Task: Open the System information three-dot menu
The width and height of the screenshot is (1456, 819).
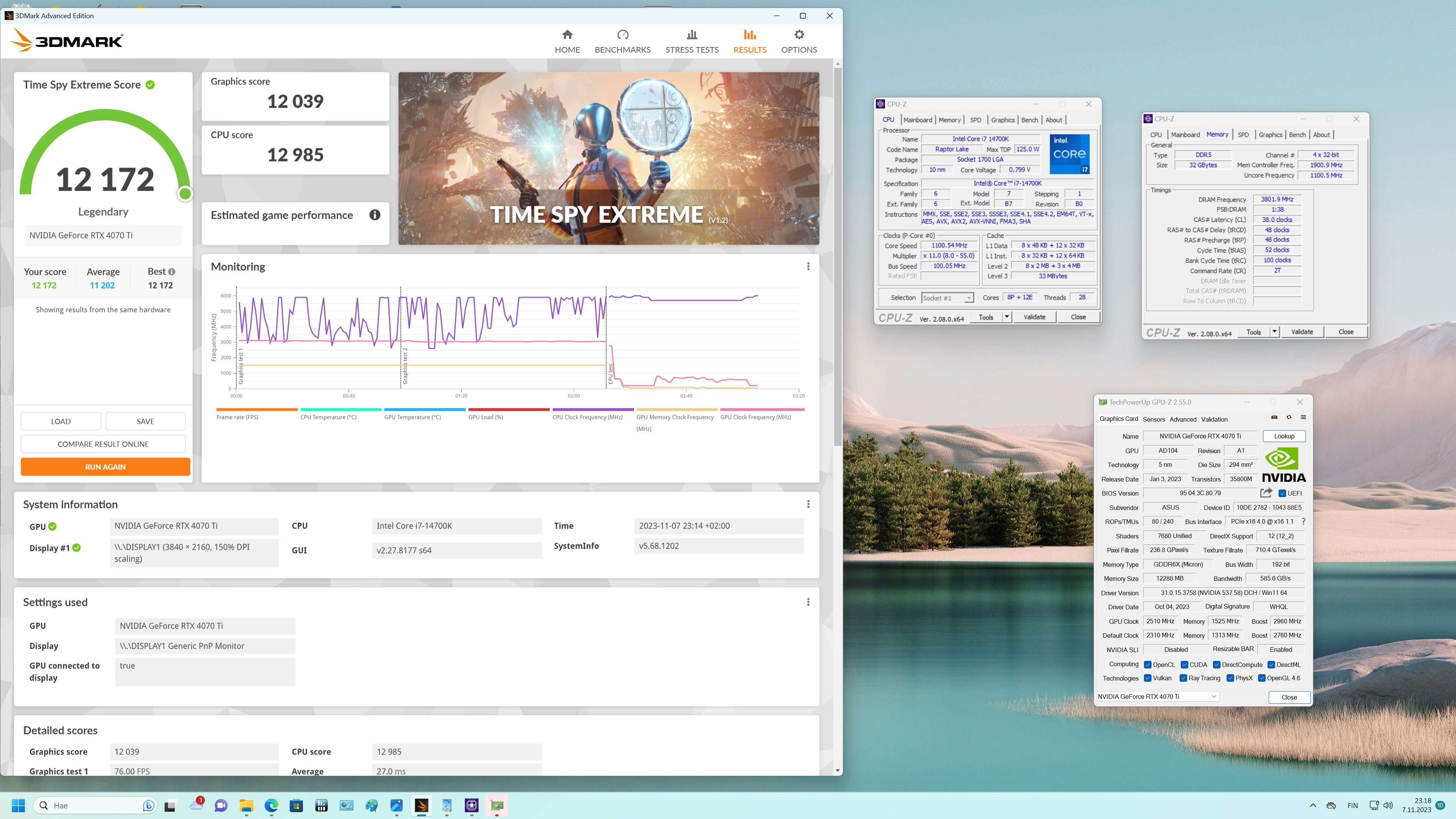Action: click(x=808, y=504)
